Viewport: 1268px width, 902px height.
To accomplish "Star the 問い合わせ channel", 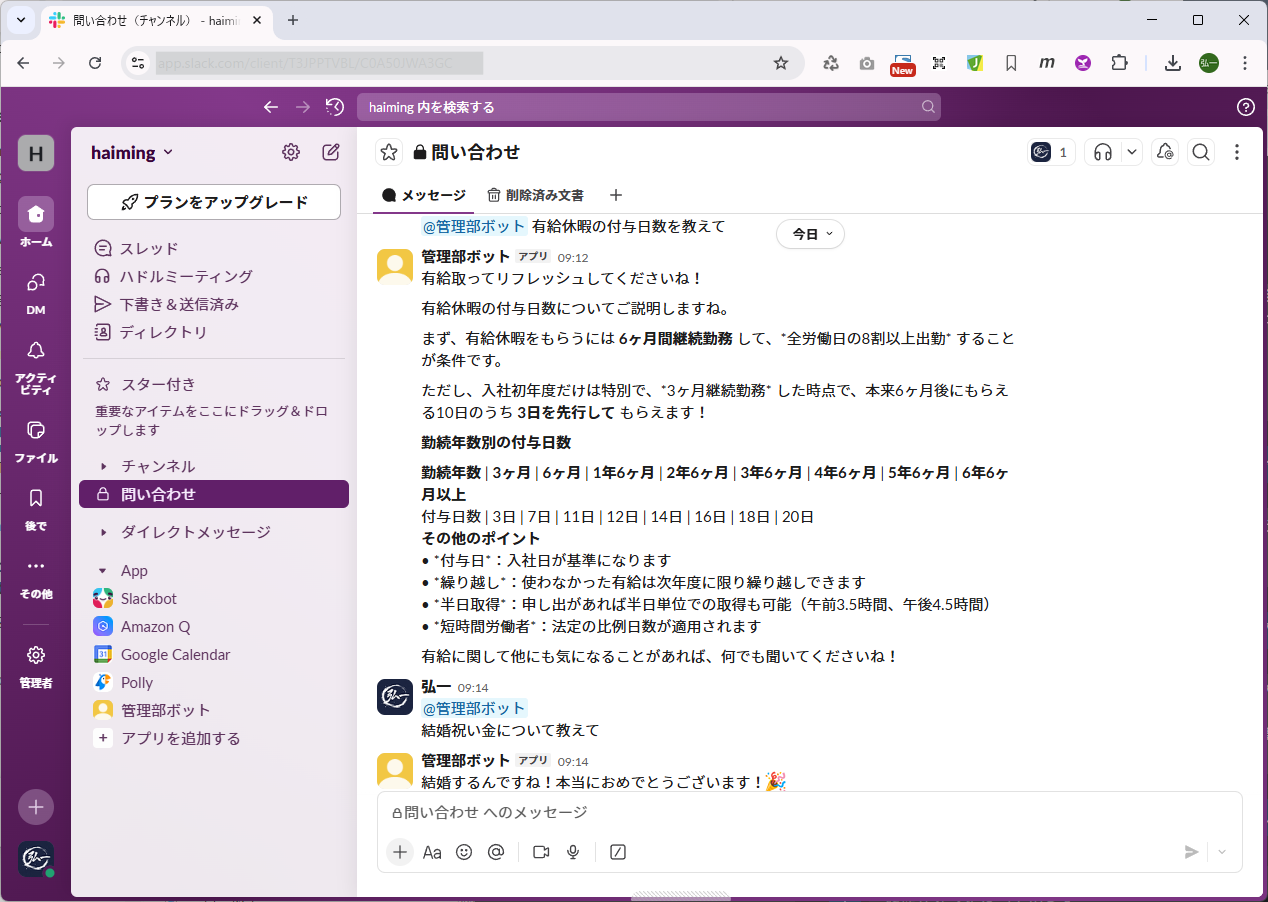I will [x=388, y=152].
